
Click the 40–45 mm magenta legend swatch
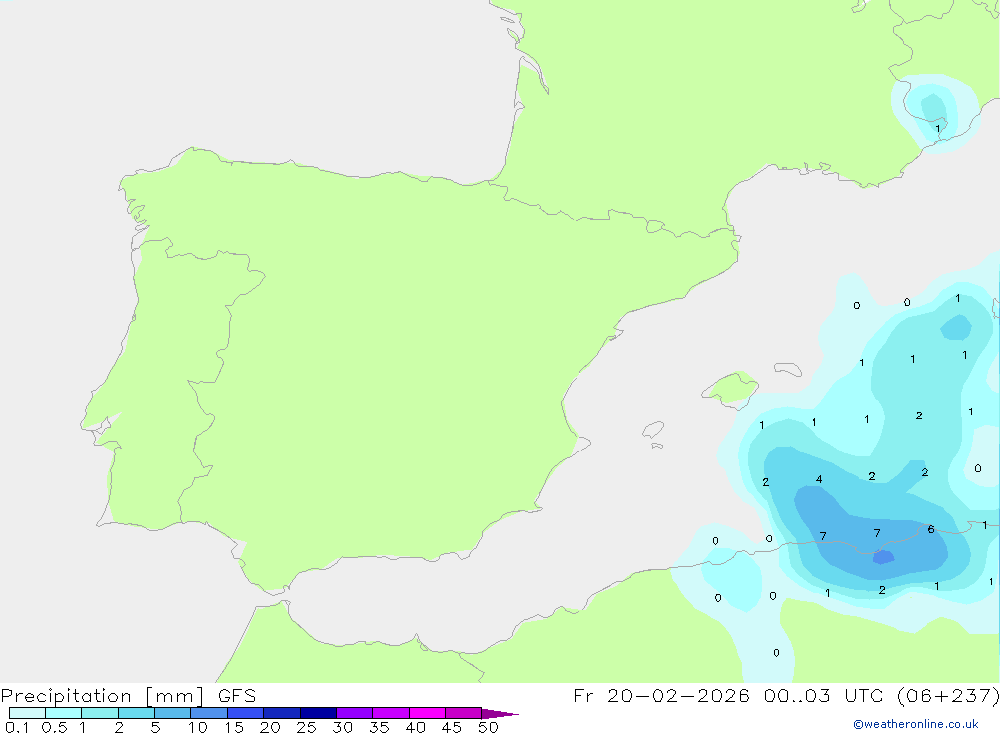click(x=427, y=713)
